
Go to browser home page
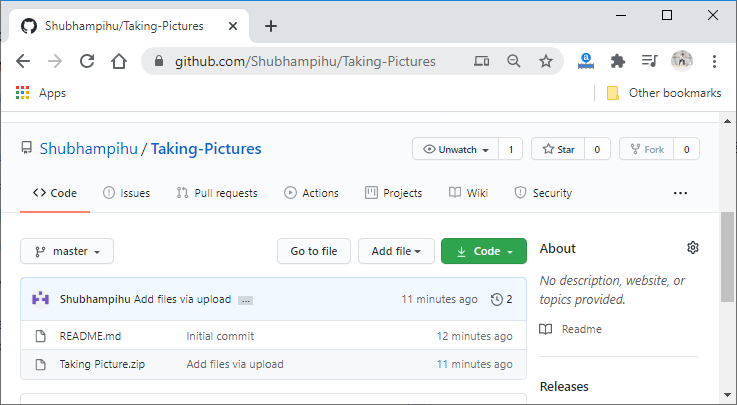[x=119, y=61]
